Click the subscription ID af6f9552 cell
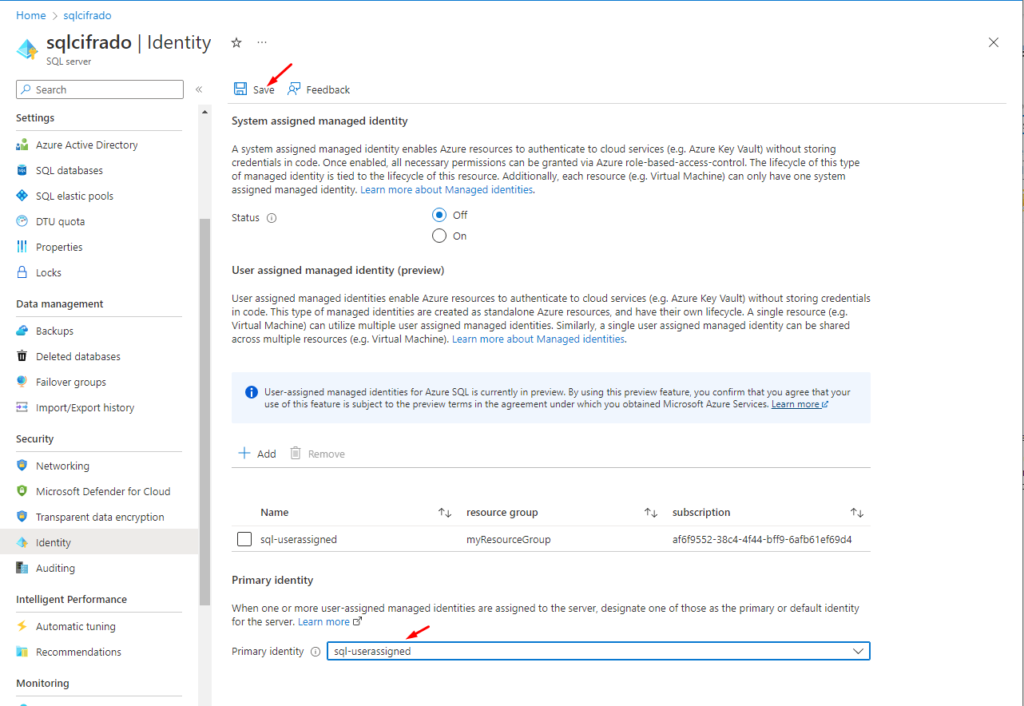The width and height of the screenshot is (1024, 706). tap(762, 539)
